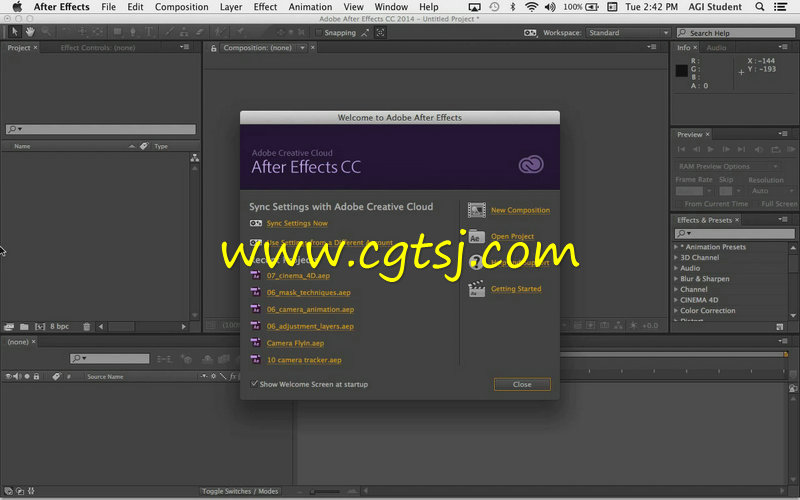Select the Horizontal Type tool

click(x=149, y=32)
